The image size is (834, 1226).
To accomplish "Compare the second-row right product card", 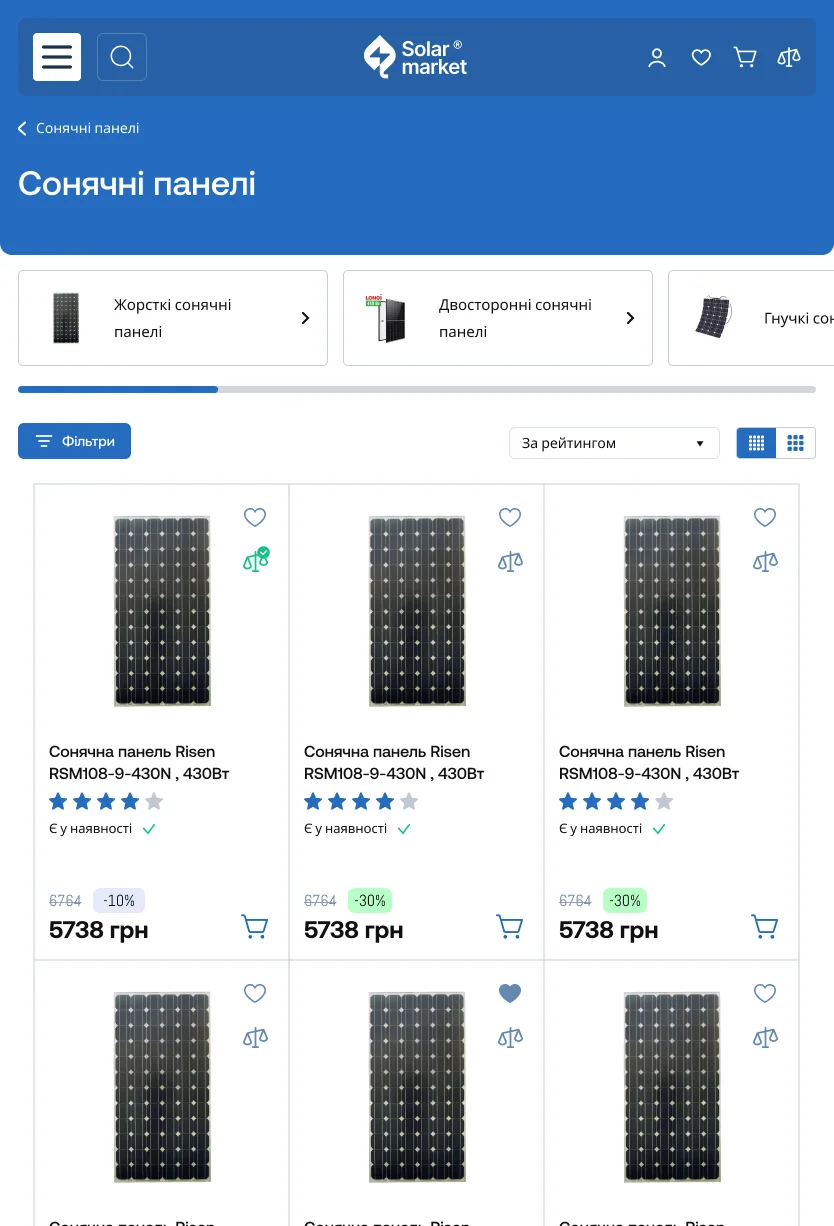I will [x=765, y=1037].
